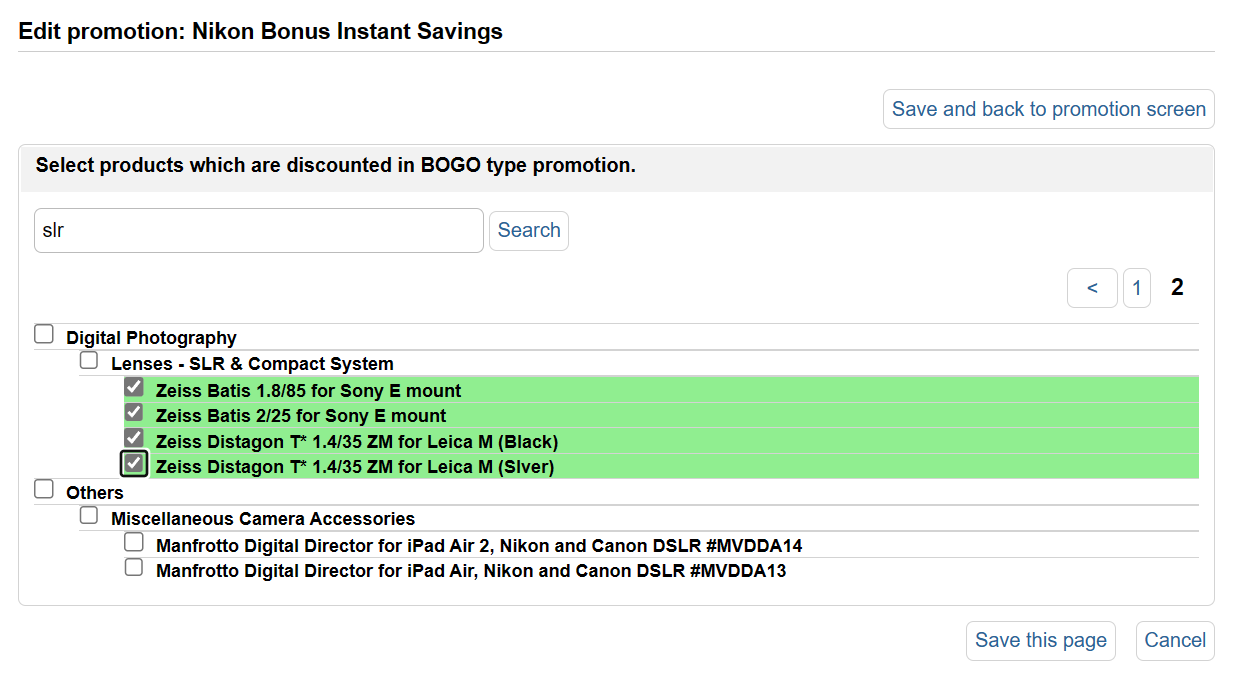Toggle the Digital Photography checkbox
This screenshot has height=697, width=1236.
coord(44,335)
